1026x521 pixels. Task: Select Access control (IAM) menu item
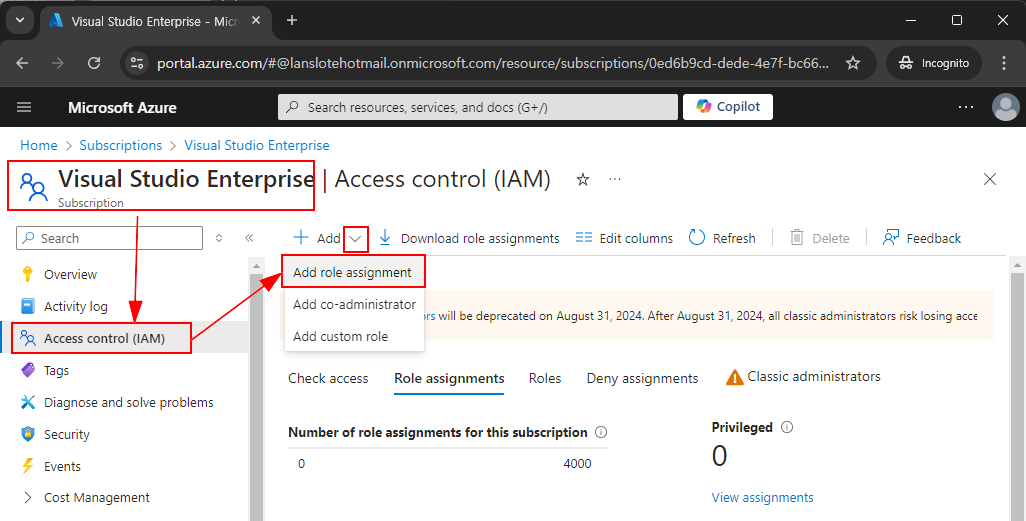(x=124, y=338)
